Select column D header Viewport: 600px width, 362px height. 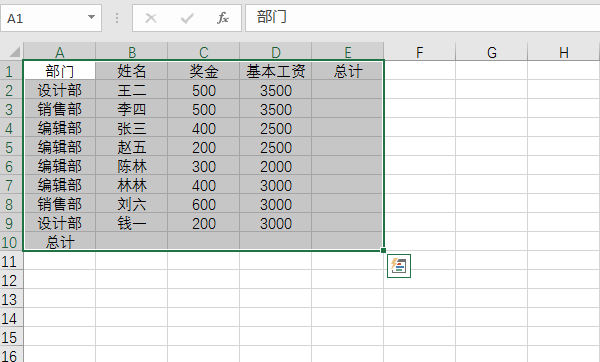point(276,51)
